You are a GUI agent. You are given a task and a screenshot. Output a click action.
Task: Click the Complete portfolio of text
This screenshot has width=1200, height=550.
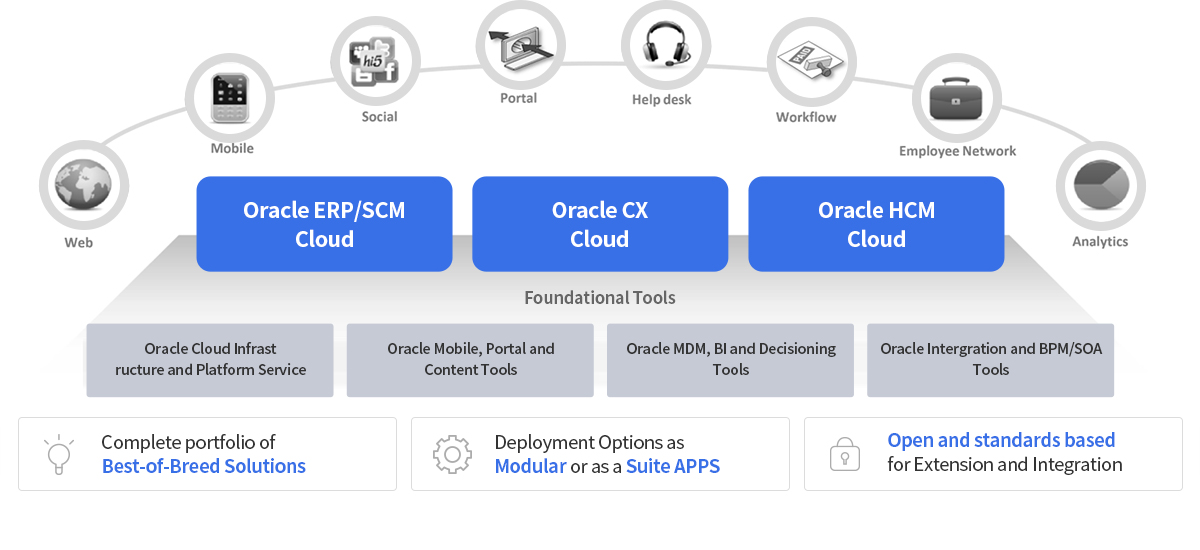coord(188,442)
